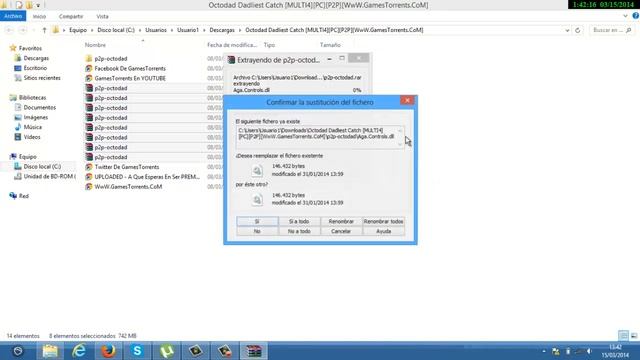
Task: Expand the ribbon with the chevron
Action: click(625, 16)
